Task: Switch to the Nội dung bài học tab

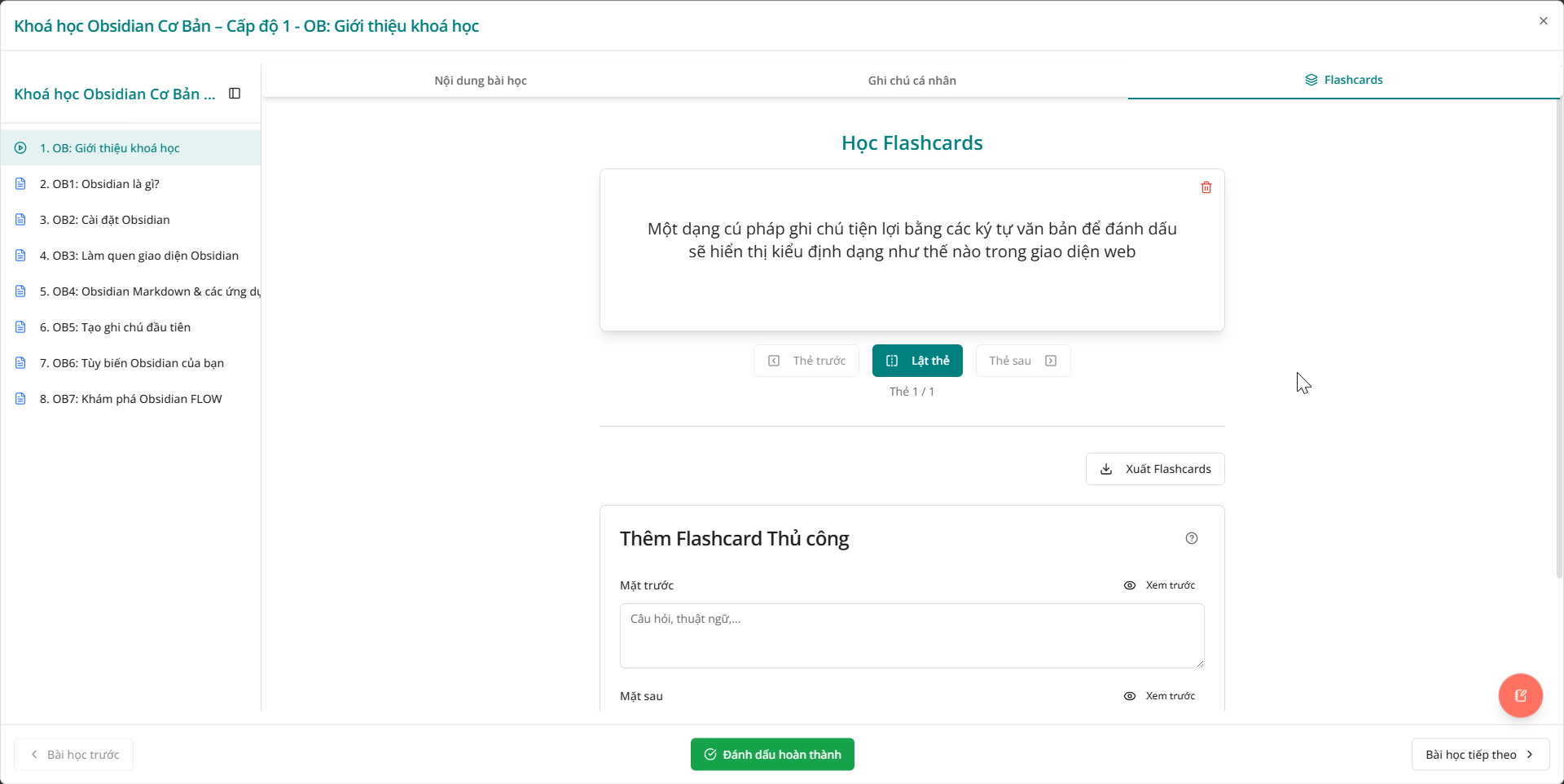Action: pyautogui.click(x=480, y=80)
